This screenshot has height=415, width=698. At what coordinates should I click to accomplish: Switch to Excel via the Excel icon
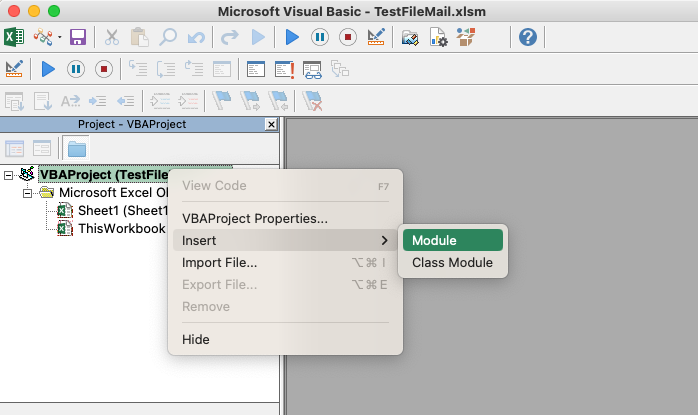click(x=14, y=37)
